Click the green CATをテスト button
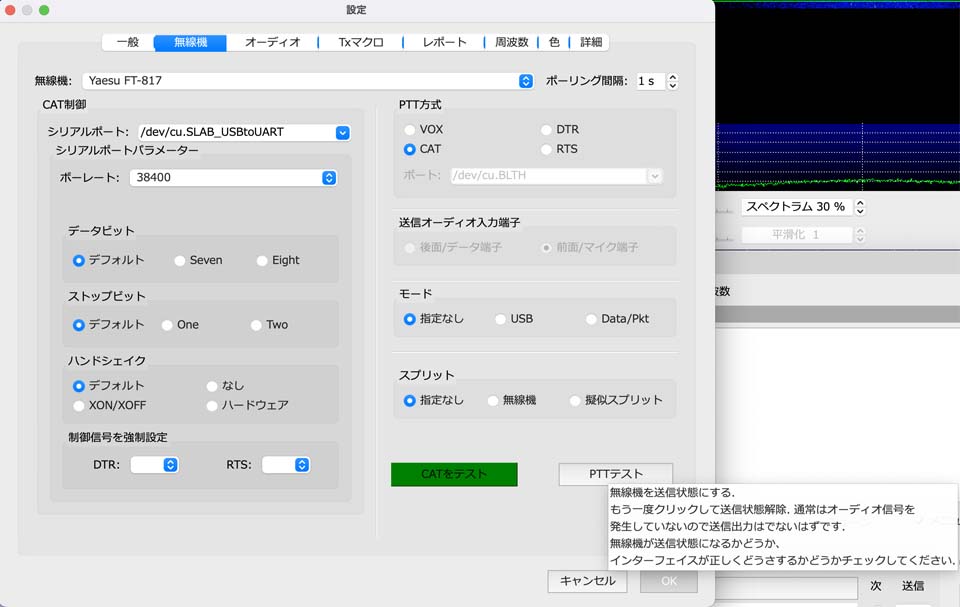 454,474
